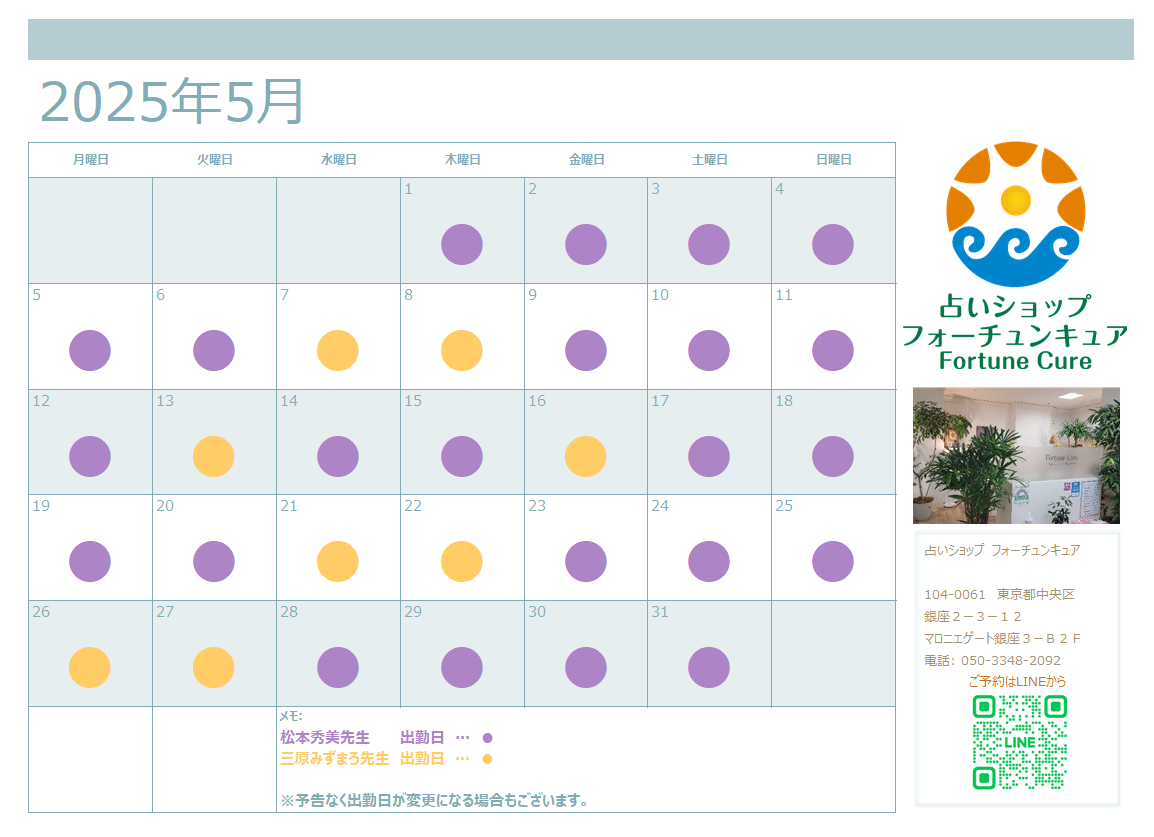Click the 占いショップ logo heading
This screenshot has height=837, width=1154.
tap(1016, 306)
